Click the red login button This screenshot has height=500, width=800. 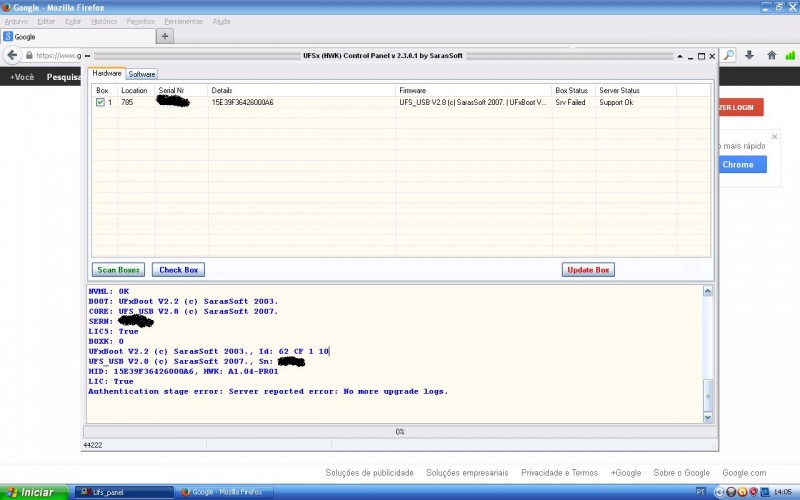[x=741, y=107]
